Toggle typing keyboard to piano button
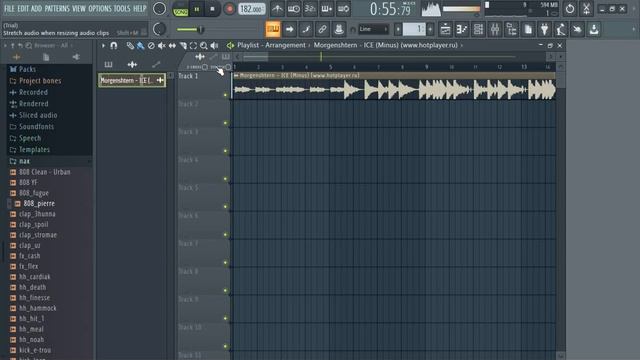The image size is (640, 360). coord(273,29)
